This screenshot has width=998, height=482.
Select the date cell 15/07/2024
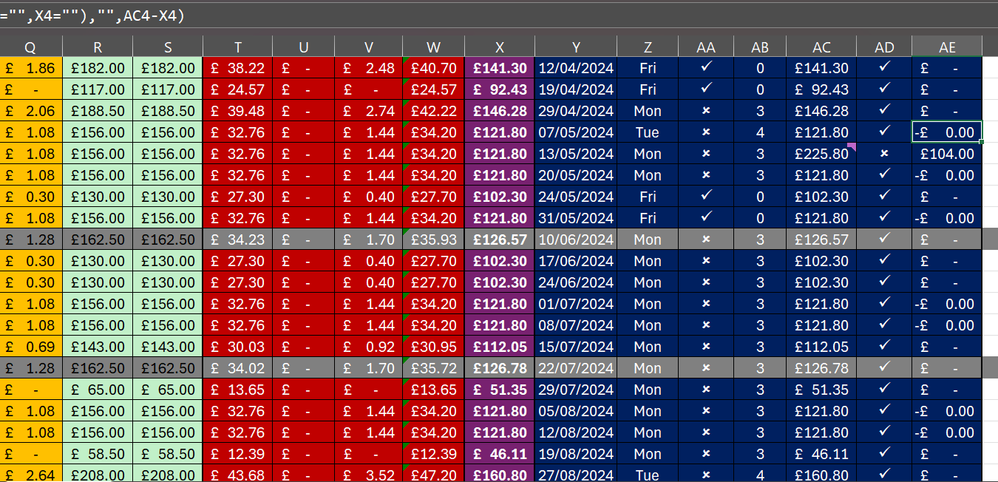click(x=575, y=346)
